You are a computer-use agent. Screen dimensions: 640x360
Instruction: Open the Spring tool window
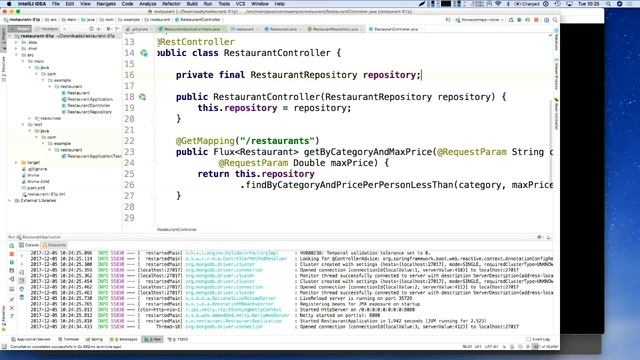coord(94,340)
